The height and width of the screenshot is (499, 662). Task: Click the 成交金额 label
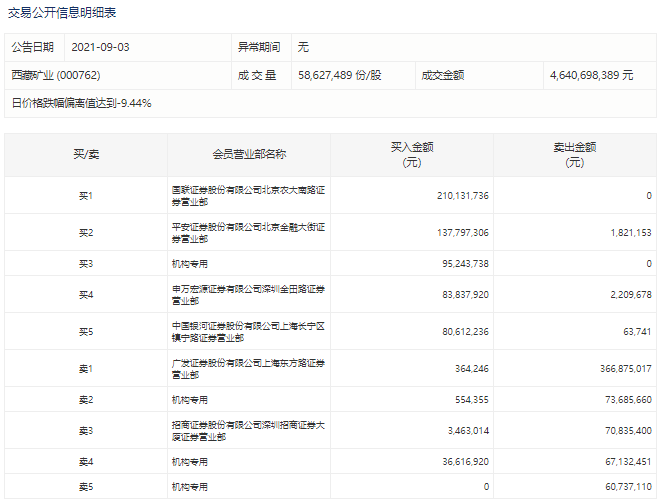coord(443,75)
